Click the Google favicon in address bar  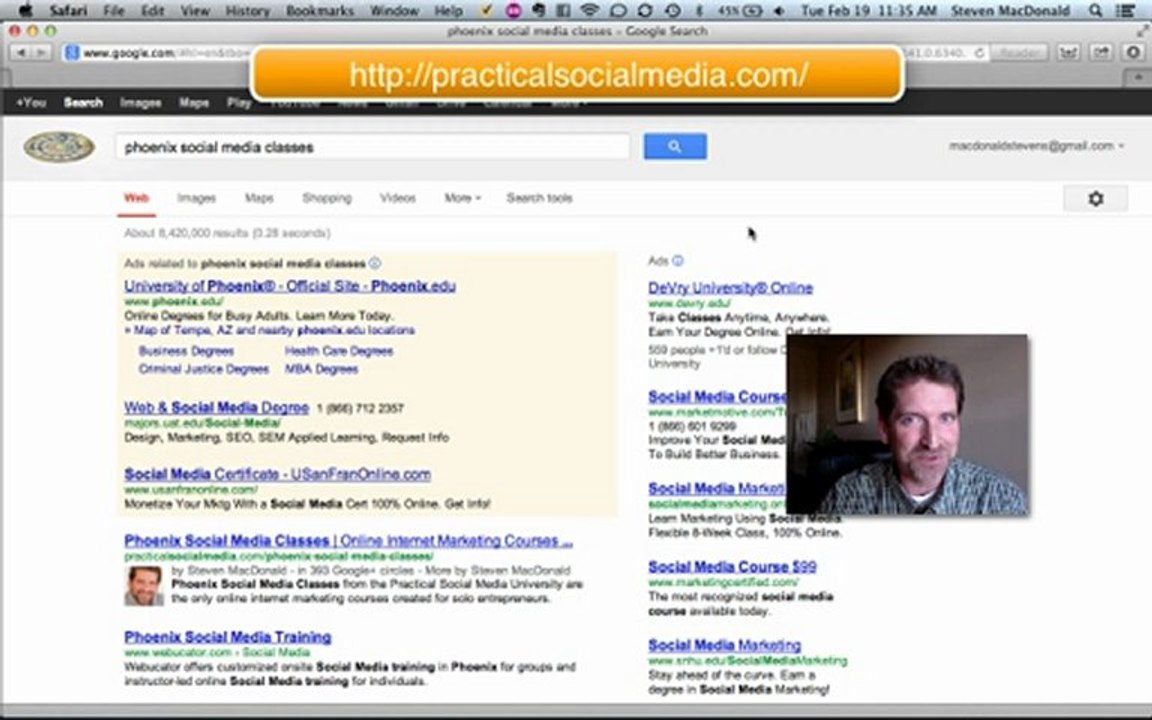[x=71, y=52]
